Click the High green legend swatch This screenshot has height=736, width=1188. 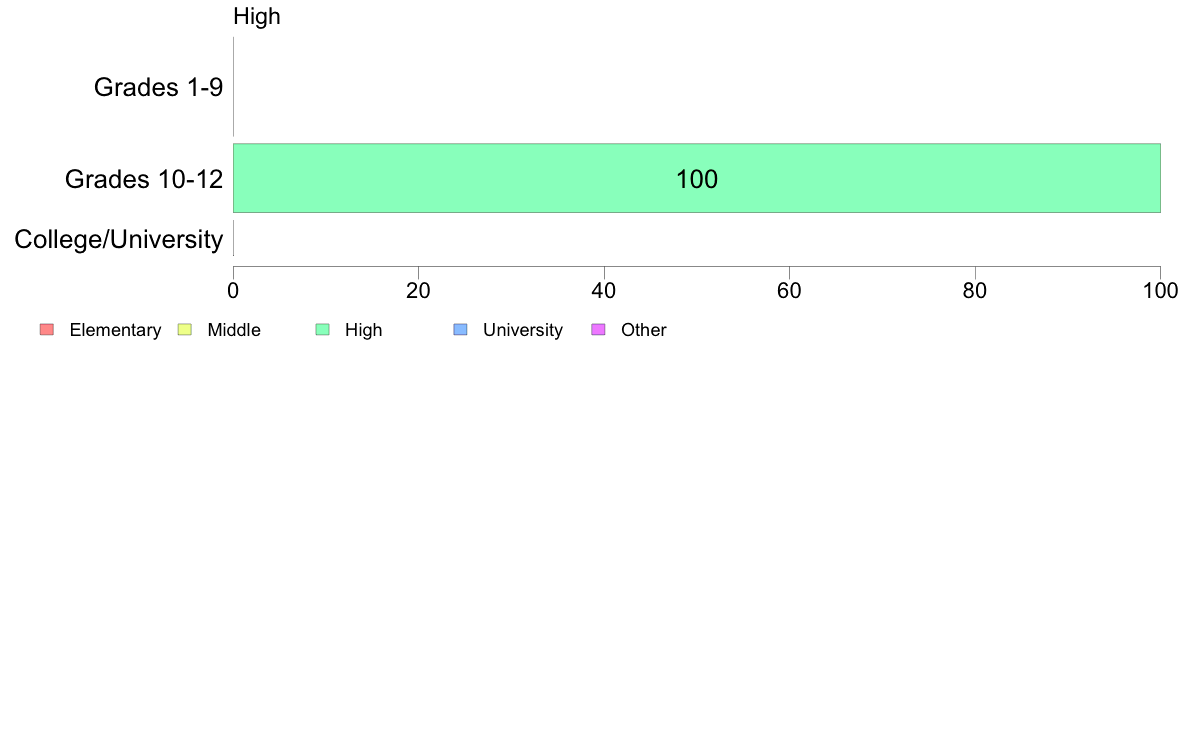point(322,330)
